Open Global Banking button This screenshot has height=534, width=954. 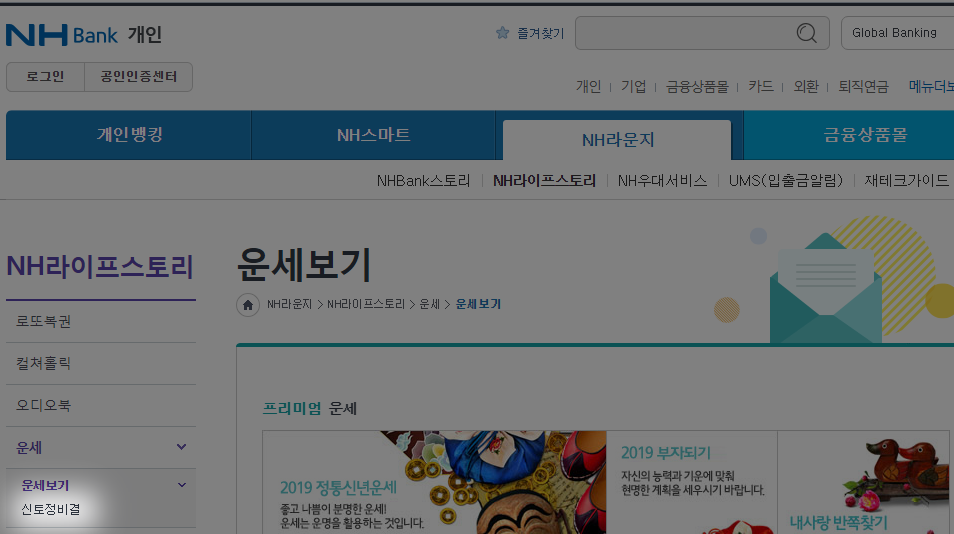[x=897, y=33]
